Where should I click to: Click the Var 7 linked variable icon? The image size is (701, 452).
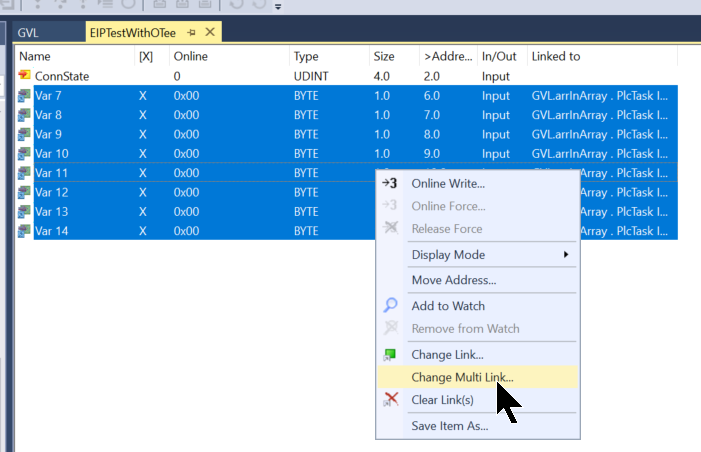coord(25,95)
